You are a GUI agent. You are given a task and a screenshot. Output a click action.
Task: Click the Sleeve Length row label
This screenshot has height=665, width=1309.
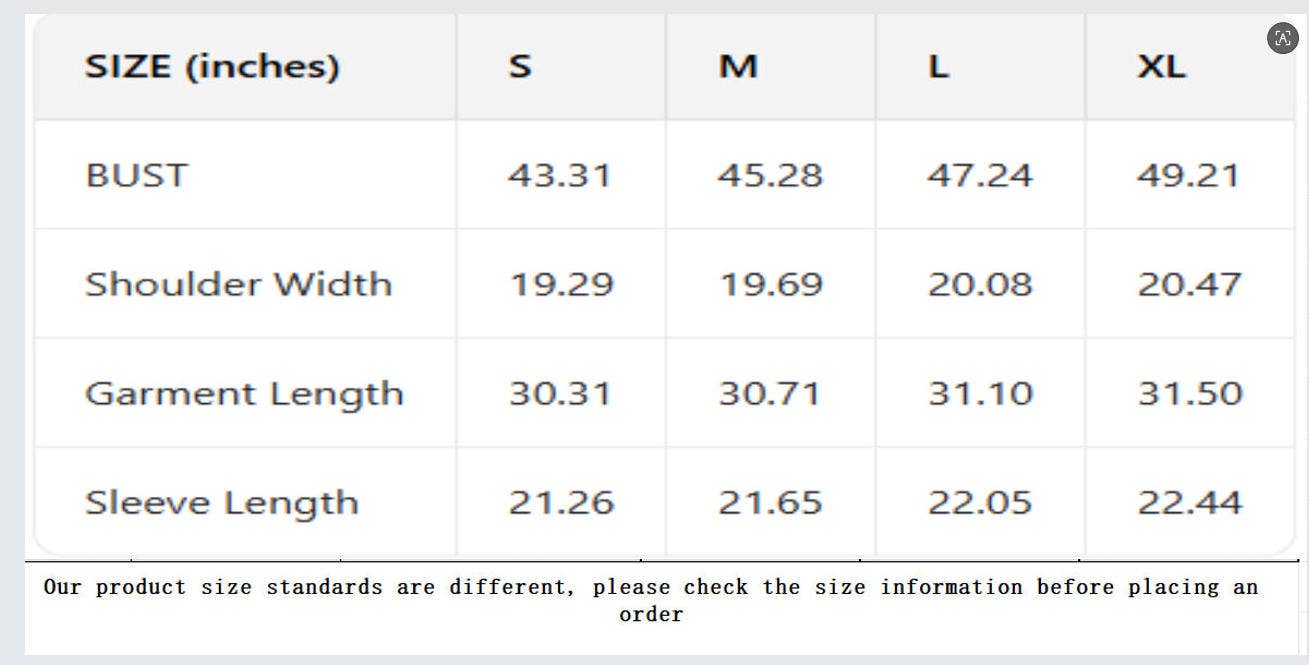coord(221,503)
